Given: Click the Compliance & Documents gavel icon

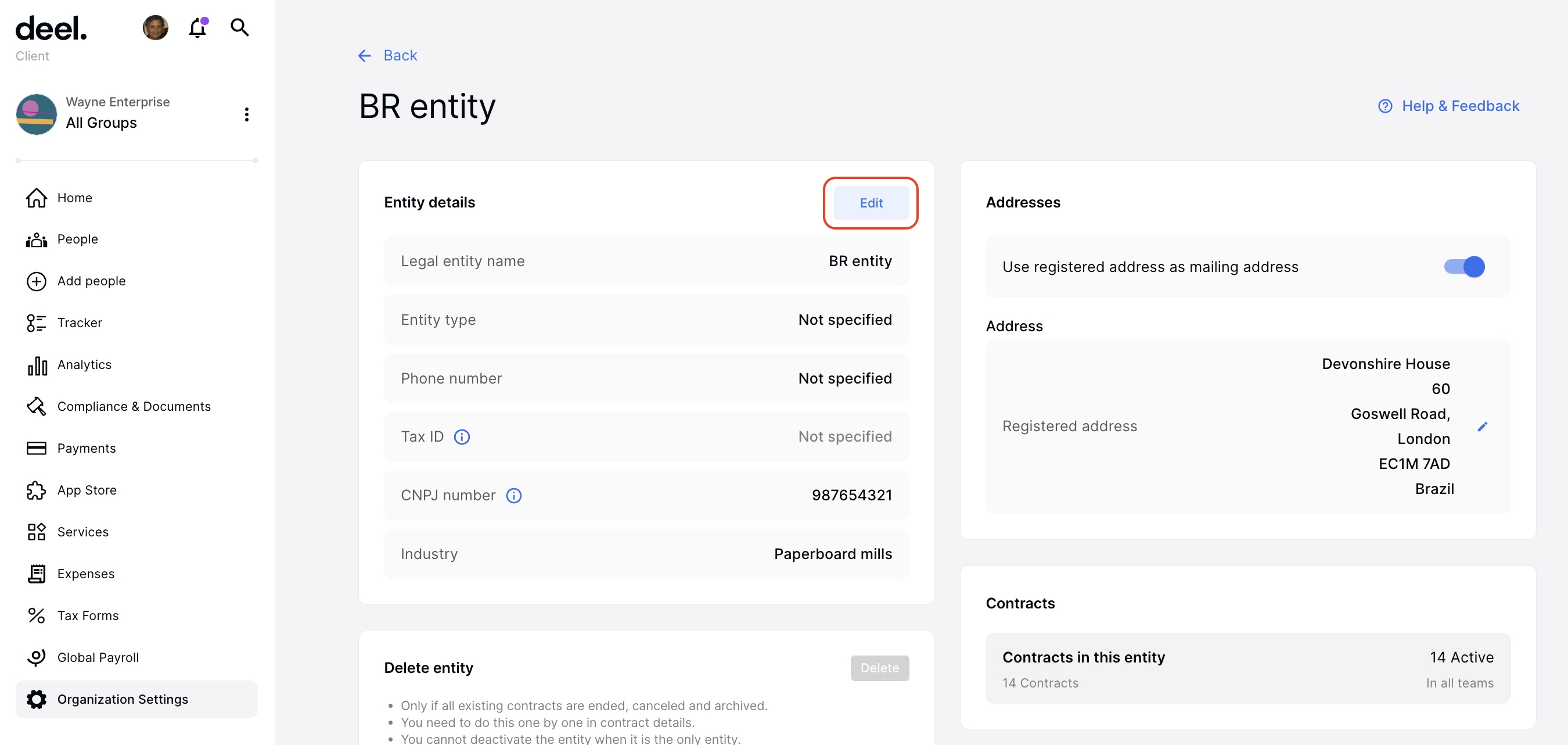Looking at the screenshot, I should pyautogui.click(x=36, y=406).
